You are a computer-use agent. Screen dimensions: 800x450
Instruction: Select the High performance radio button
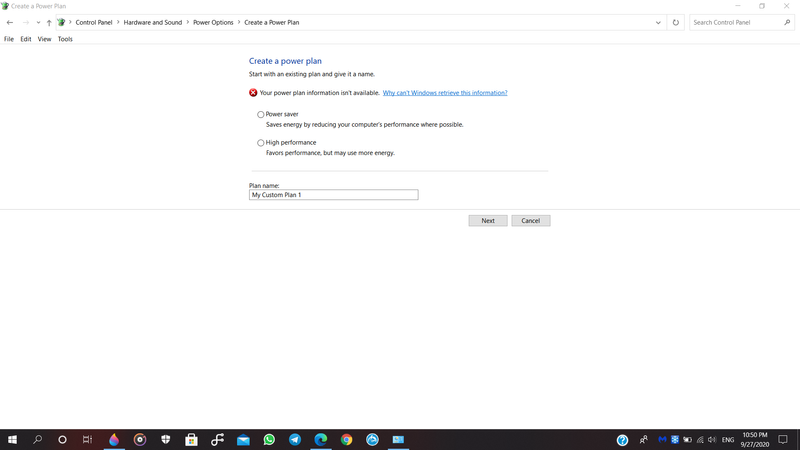click(261, 143)
